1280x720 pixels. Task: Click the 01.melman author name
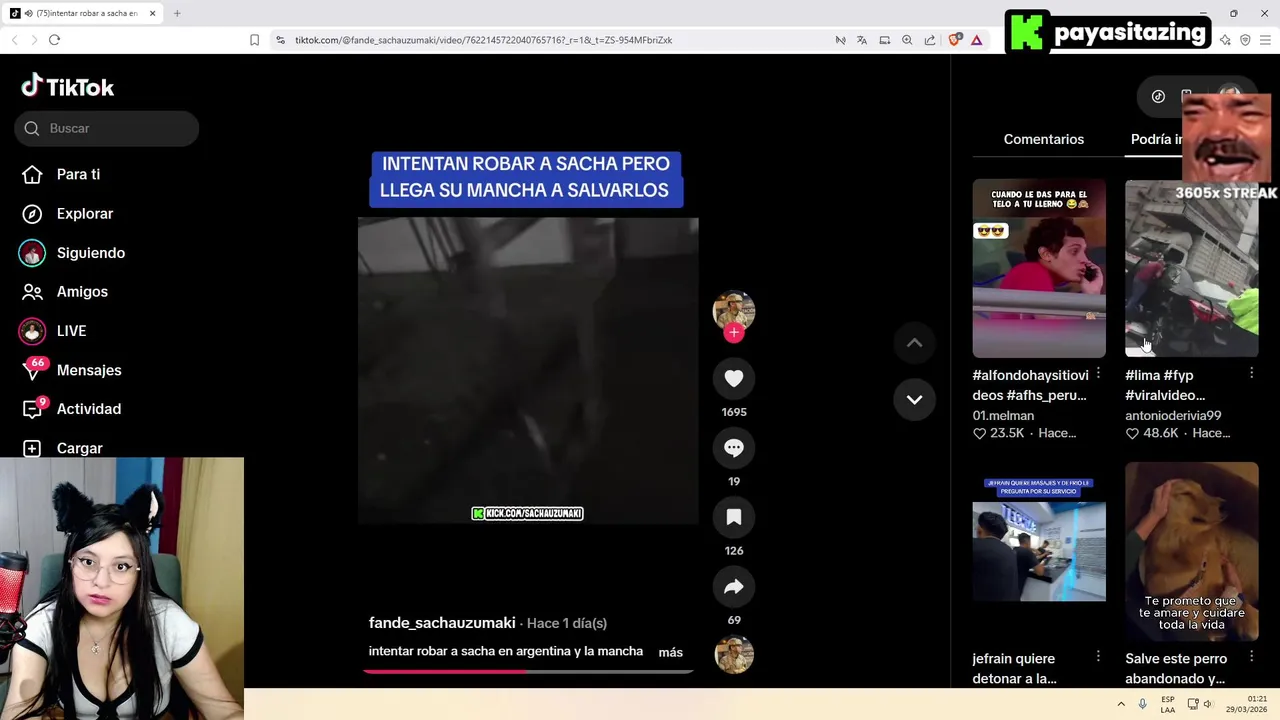(x=1003, y=415)
